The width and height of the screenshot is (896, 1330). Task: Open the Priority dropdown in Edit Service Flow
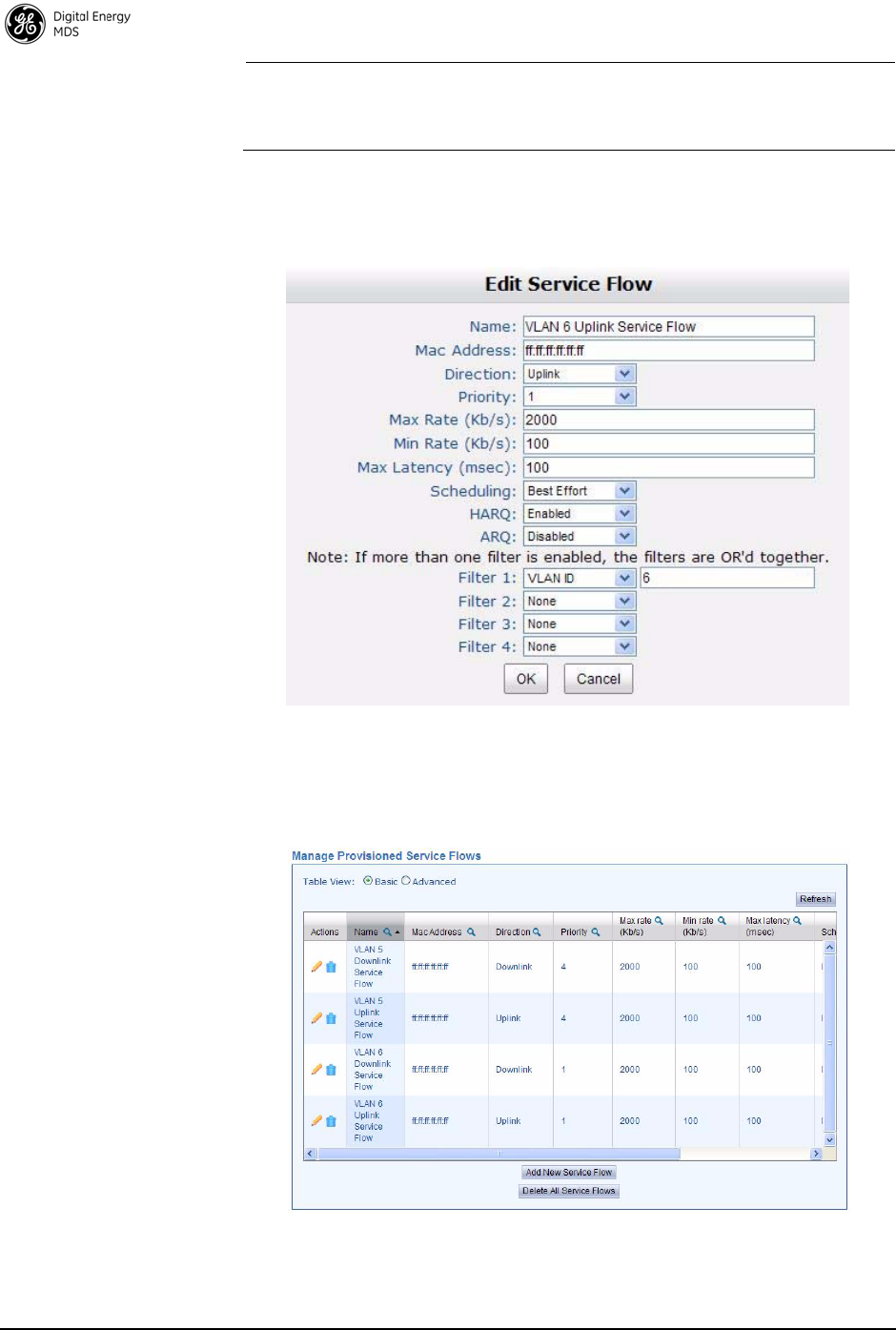click(x=580, y=397)
